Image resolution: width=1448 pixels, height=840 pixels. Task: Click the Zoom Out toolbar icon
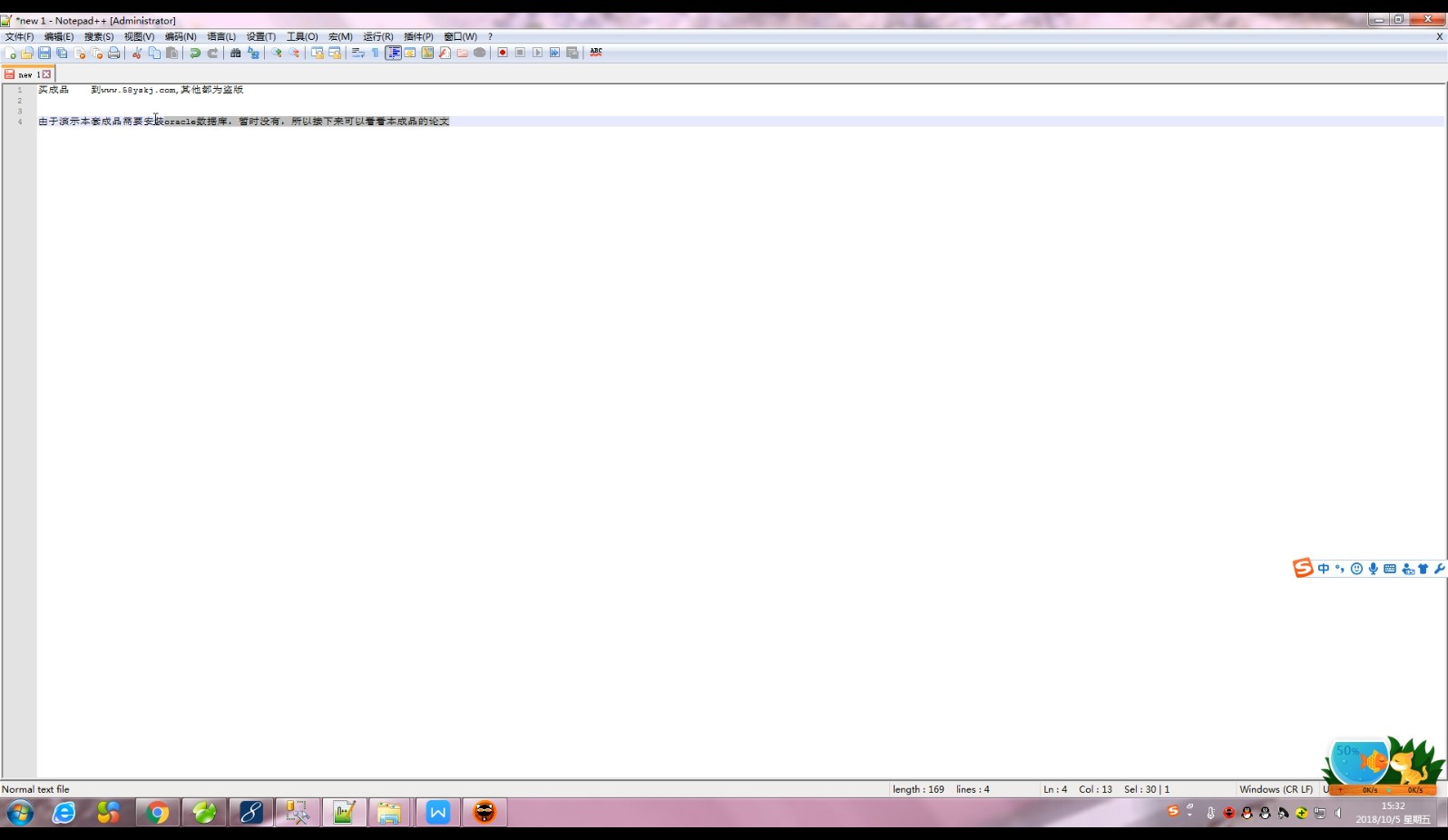pyautogui.click(x=294, y=53)
